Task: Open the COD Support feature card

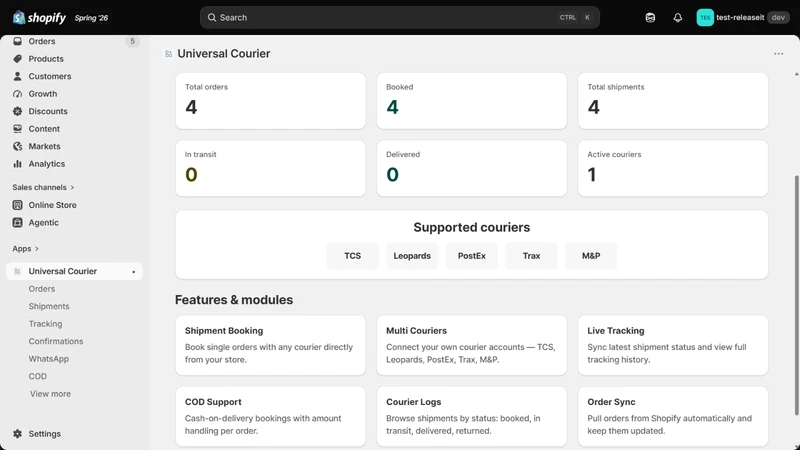Action: click(270, 416)
